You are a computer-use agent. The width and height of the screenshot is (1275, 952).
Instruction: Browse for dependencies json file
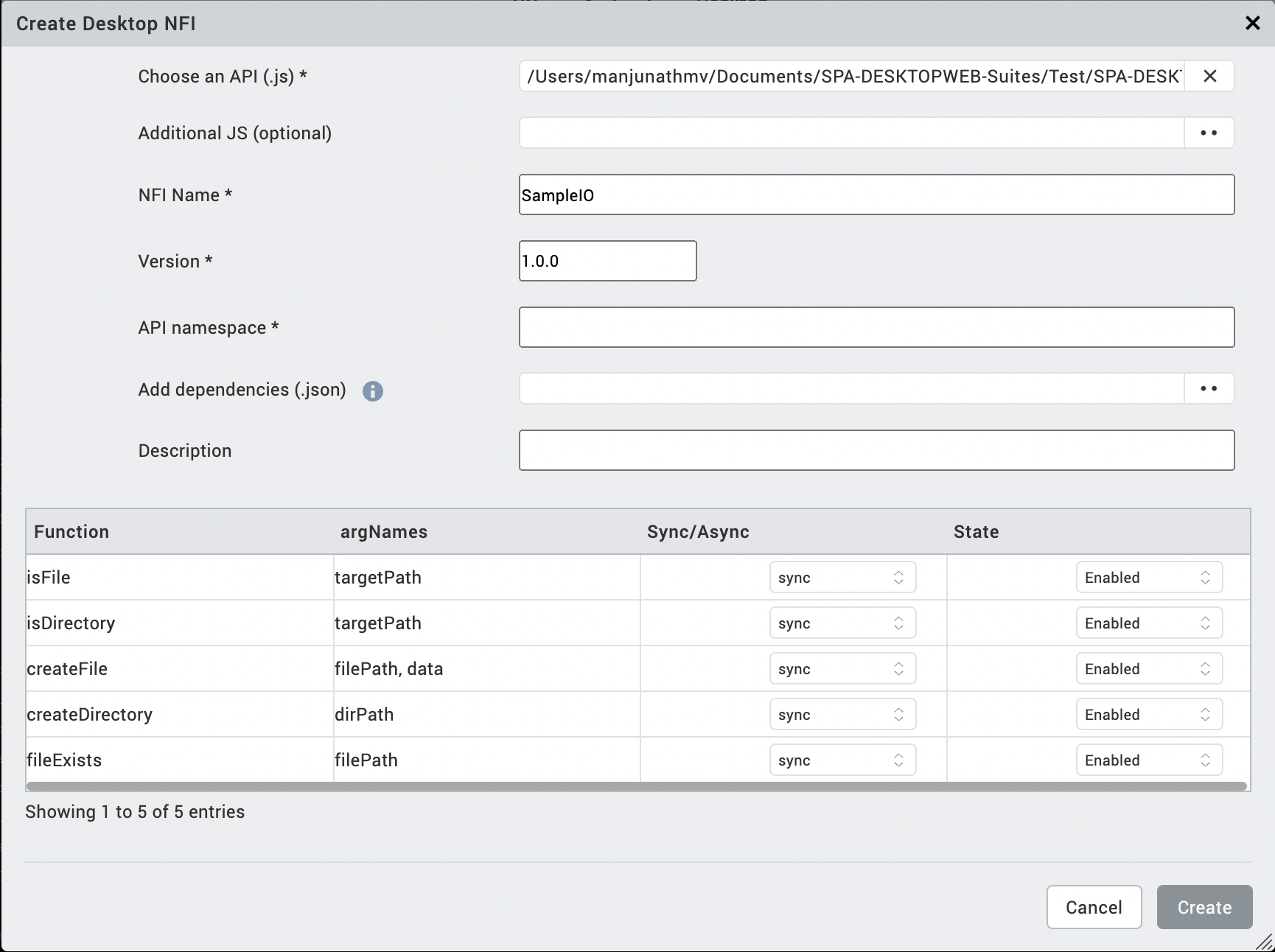pos(1209,389)
